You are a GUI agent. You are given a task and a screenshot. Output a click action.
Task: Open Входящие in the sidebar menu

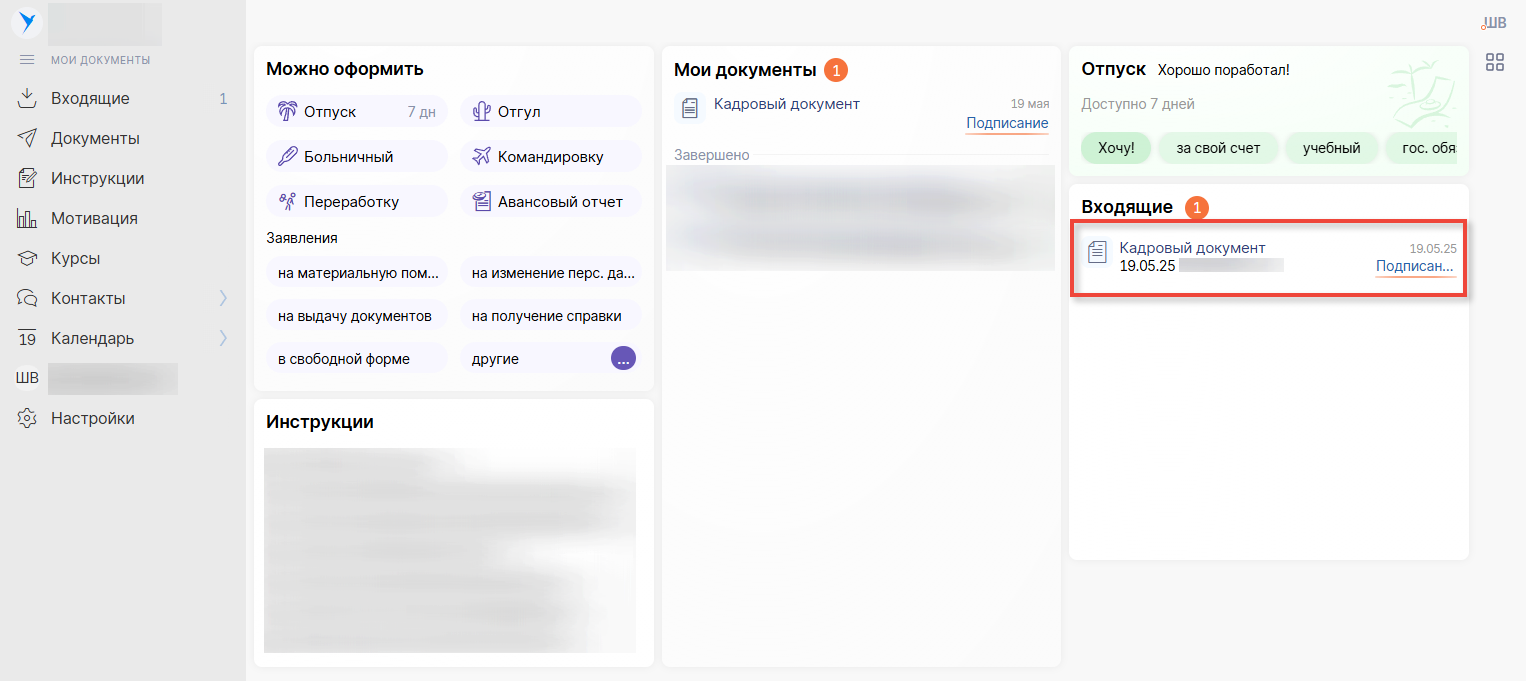pyautogui.click(x=90, y=98)
